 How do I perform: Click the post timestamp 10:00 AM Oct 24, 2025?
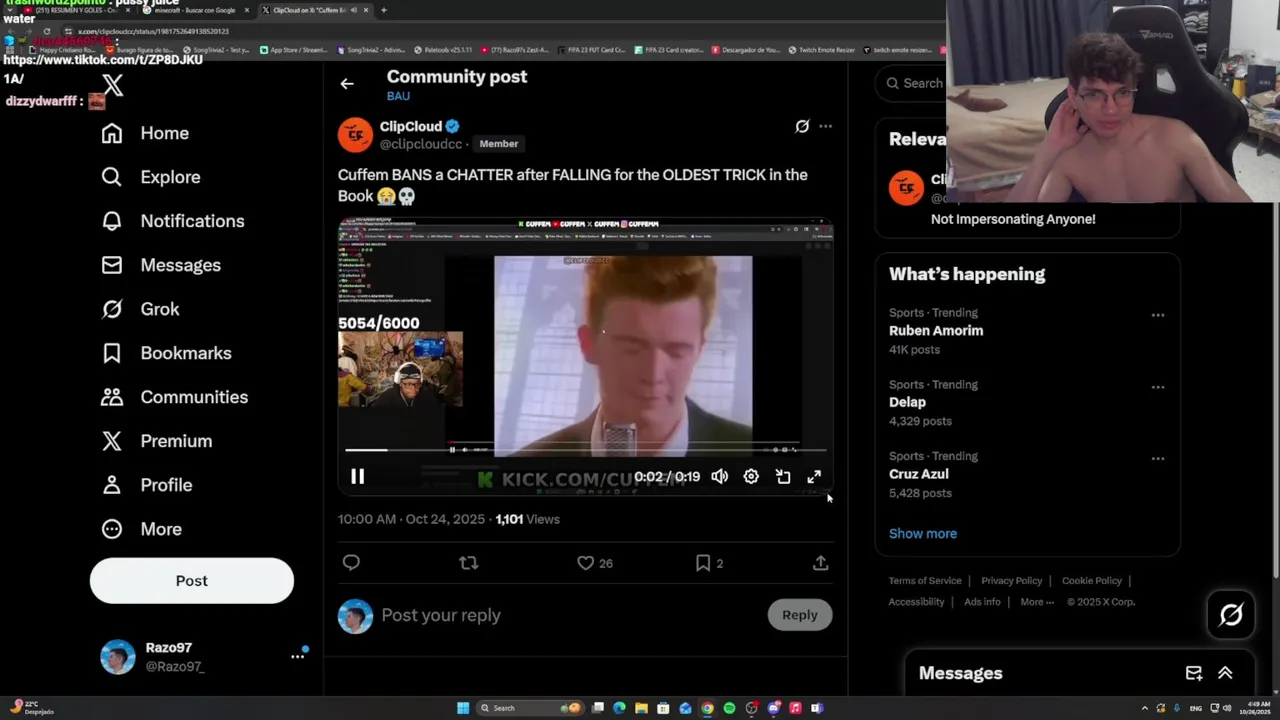411,519
